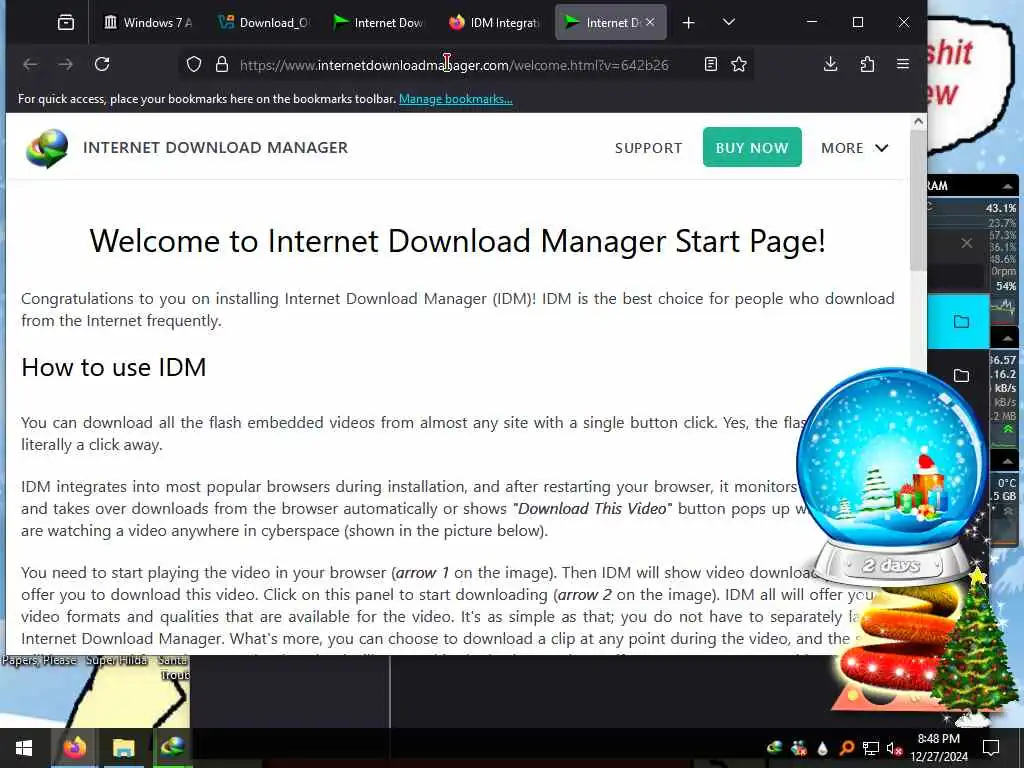Image resolution: width=1024 pixels, height=768 pixels.
Task: Open the extensions puzzle icon
Action: click(x=867, y=64)
